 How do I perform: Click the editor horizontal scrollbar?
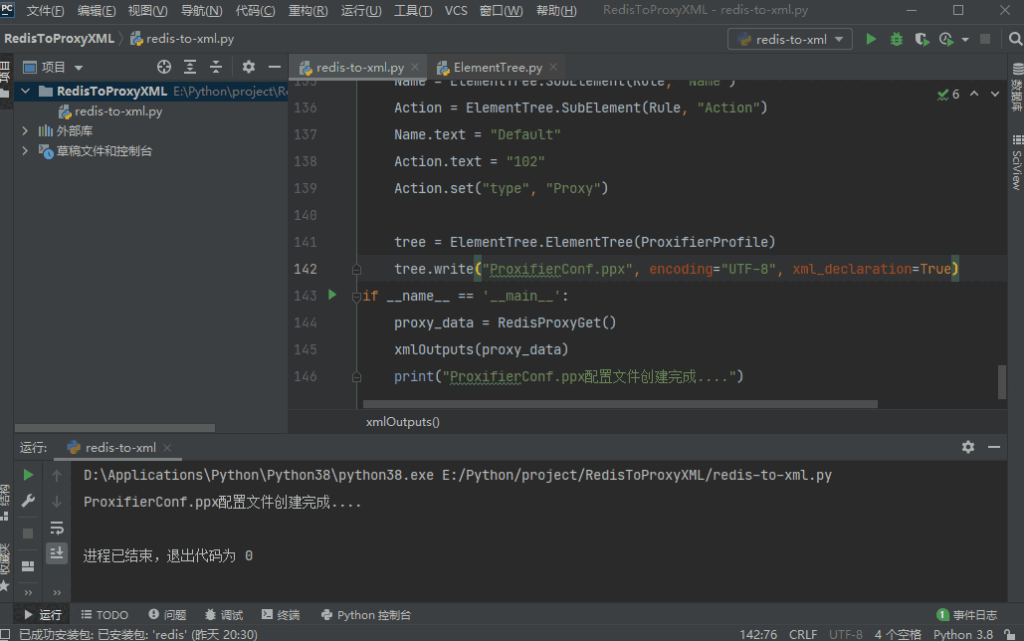pyautogui.click(x=620, y=404)
